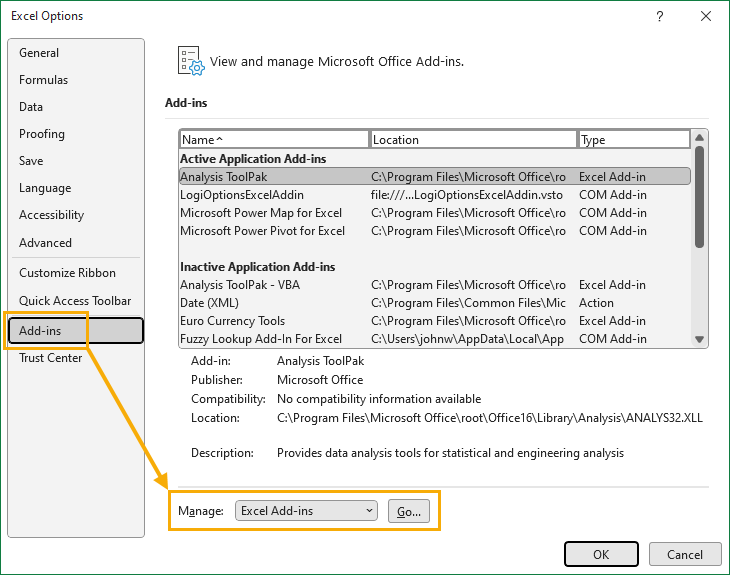Click the Publisher value 'Microsoft Office'
The image size is (730, 575).
tap(320, 380)
